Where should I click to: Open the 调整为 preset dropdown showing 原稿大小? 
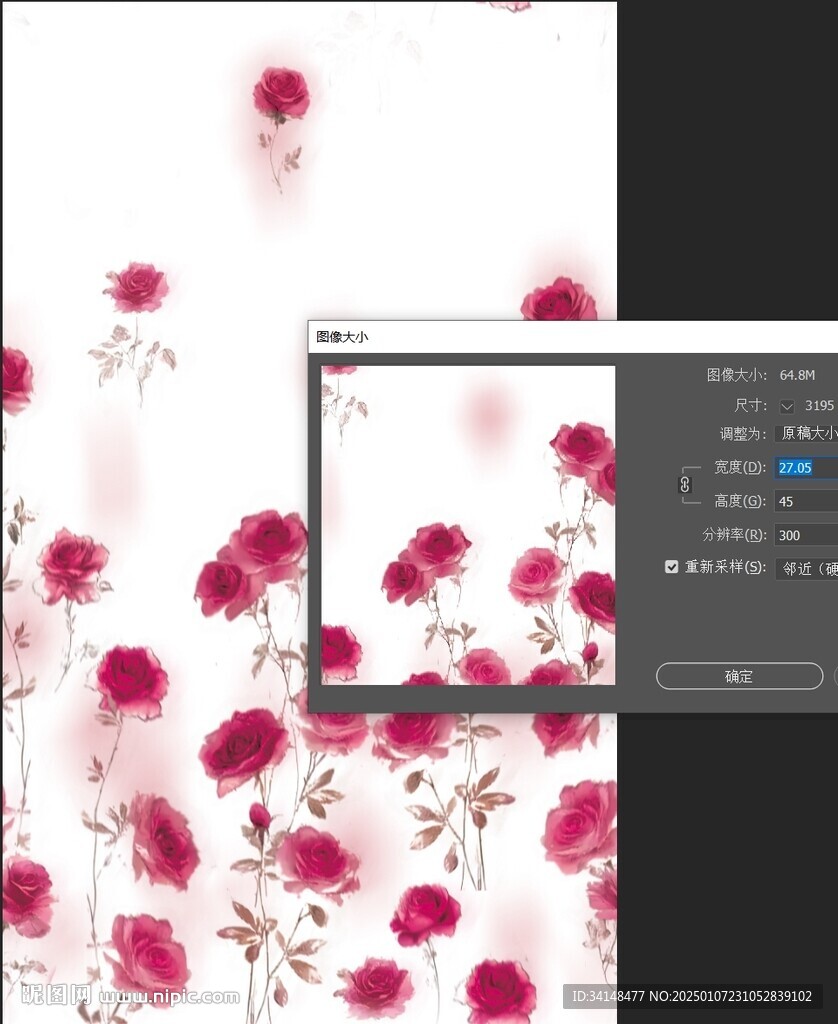click(x=808, y=434)
